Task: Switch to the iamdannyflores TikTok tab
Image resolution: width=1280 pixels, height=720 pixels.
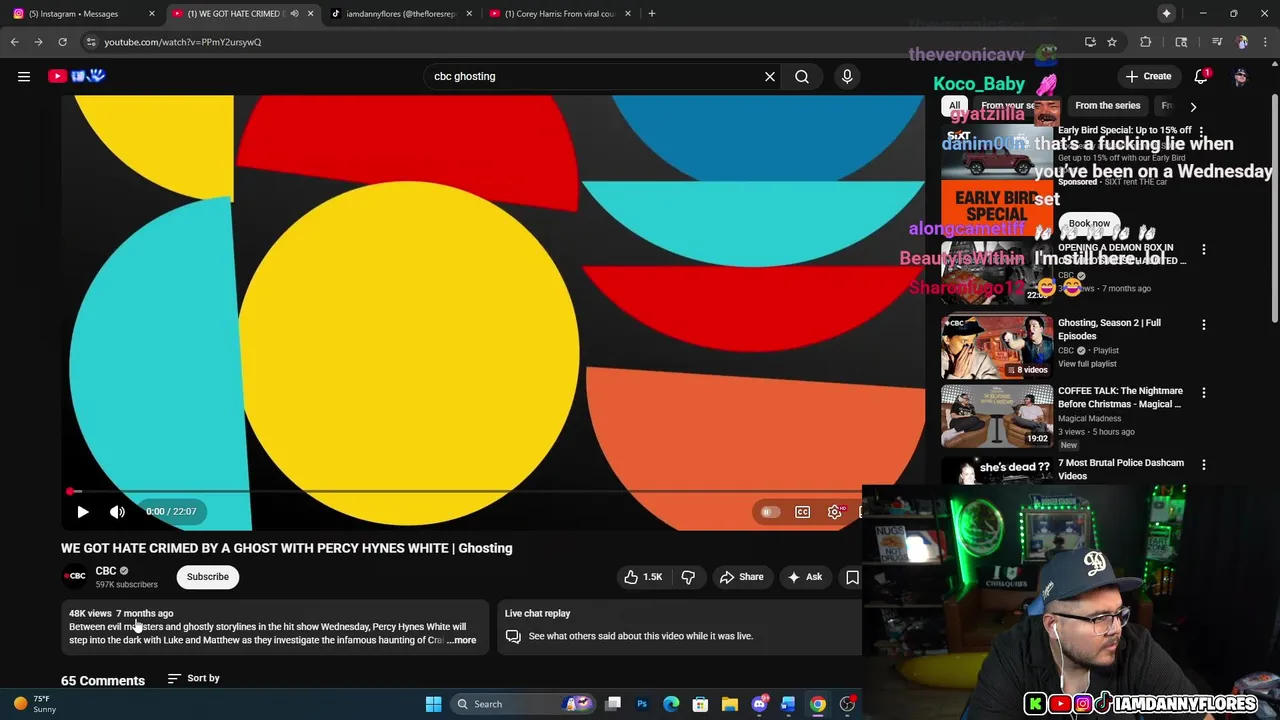Action: coord(400,14)
